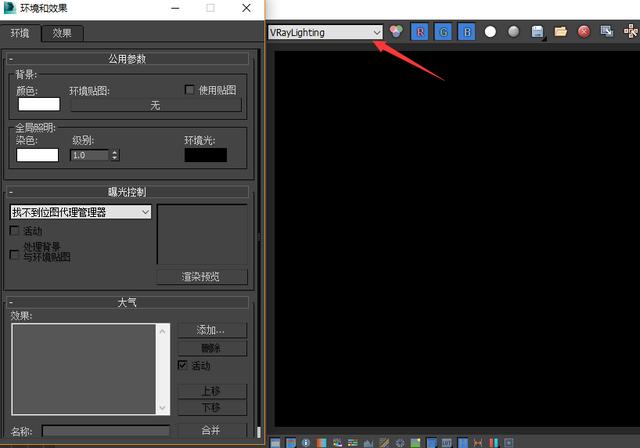The image size is (640, 448).
Task: Show corrections control panel icon in bottom bar
Action: (x=276, y=442)
